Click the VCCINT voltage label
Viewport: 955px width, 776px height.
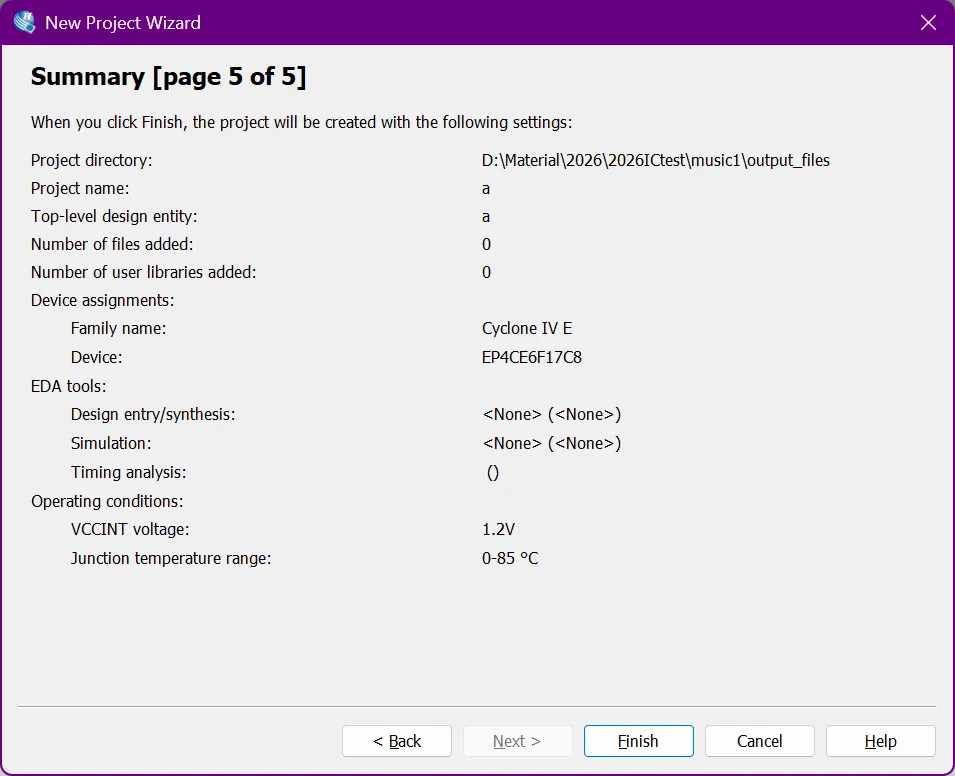[x=130, y=529]
